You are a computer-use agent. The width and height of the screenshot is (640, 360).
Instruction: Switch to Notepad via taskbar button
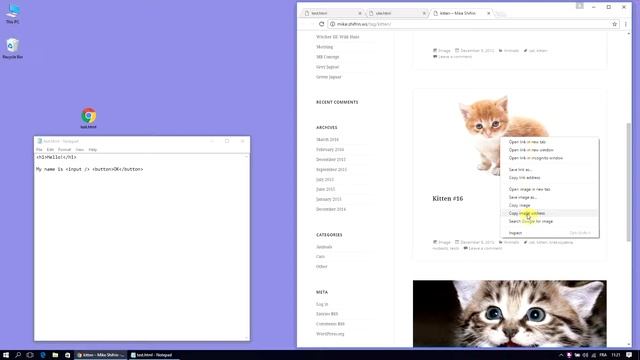[153, 355]
